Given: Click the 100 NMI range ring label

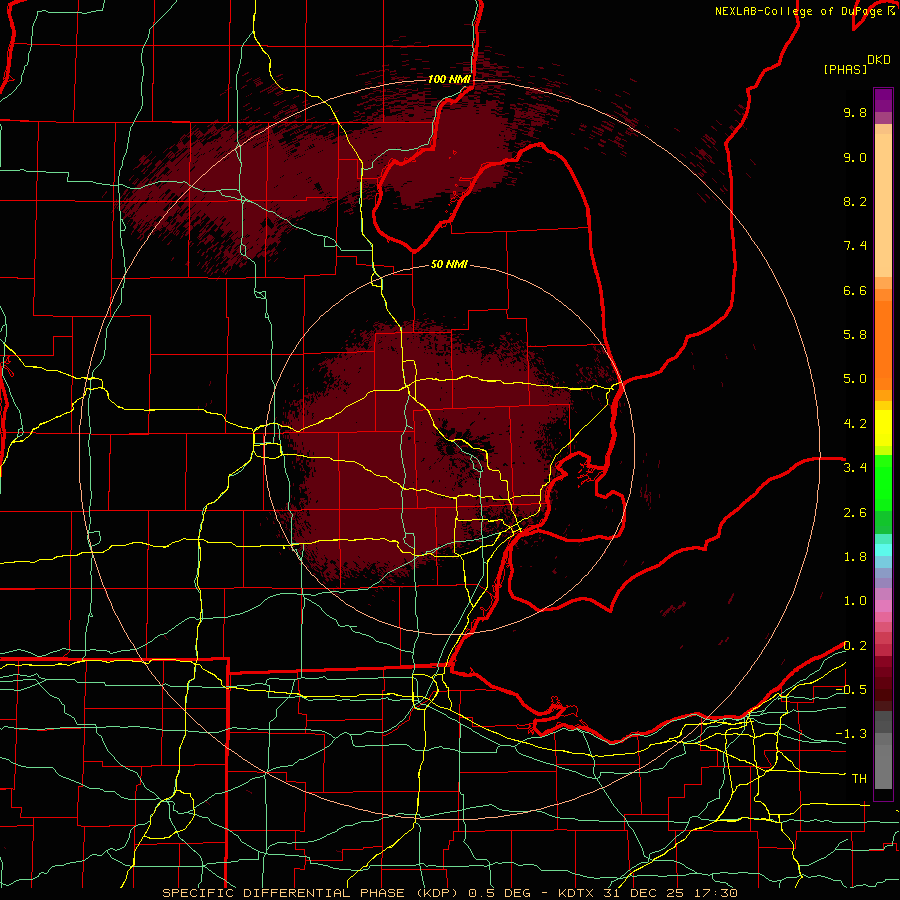Looking at the screenshot, I should pos(449,79).
